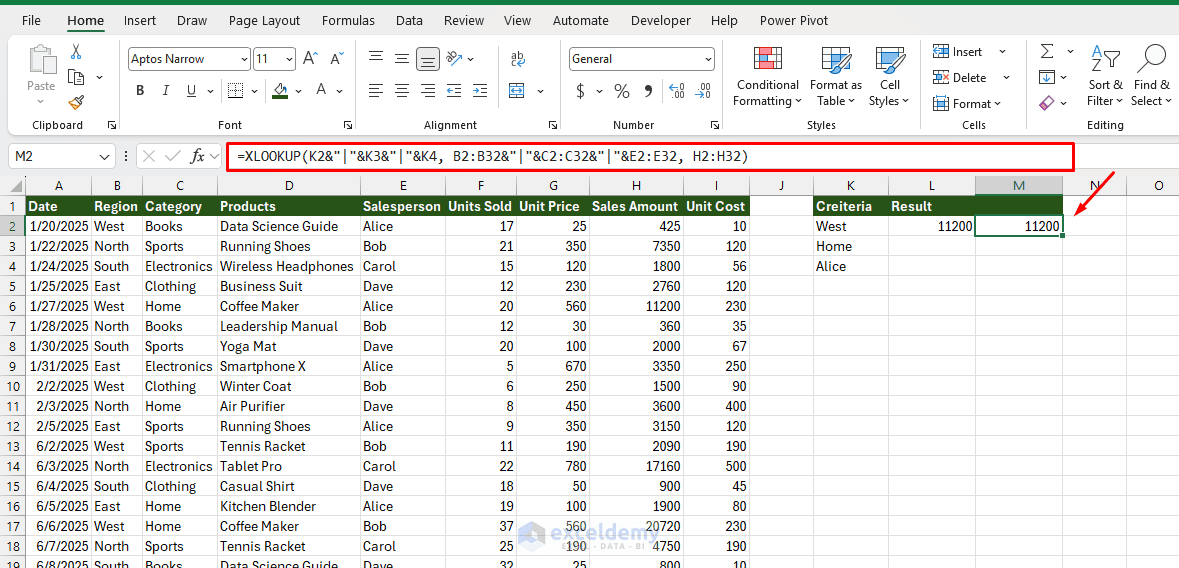Viewport: 1179px width, 568px height.
Task: Click the Font Color A icon
Action: pos(321,90)
